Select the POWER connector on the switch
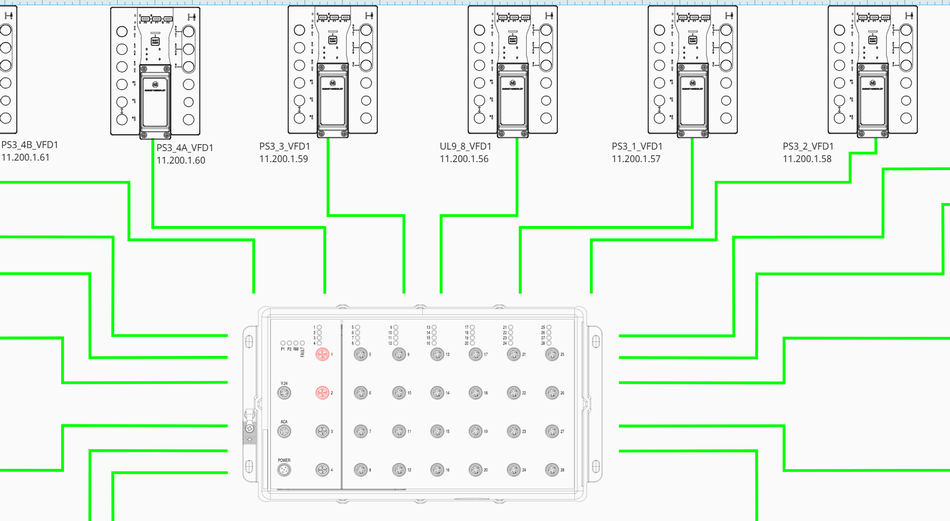 (284, 469)
